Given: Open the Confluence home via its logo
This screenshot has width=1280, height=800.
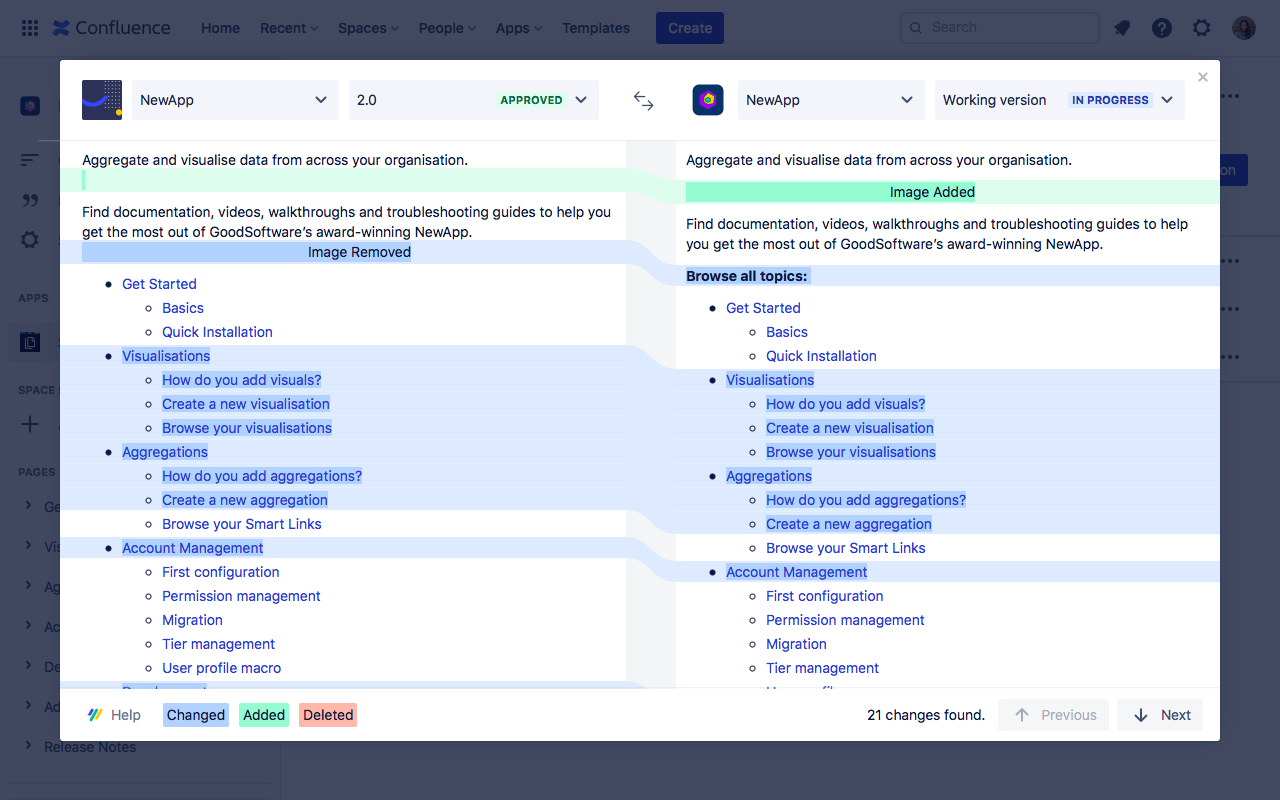Looking at the screenshot, I should tap(110, 27).
